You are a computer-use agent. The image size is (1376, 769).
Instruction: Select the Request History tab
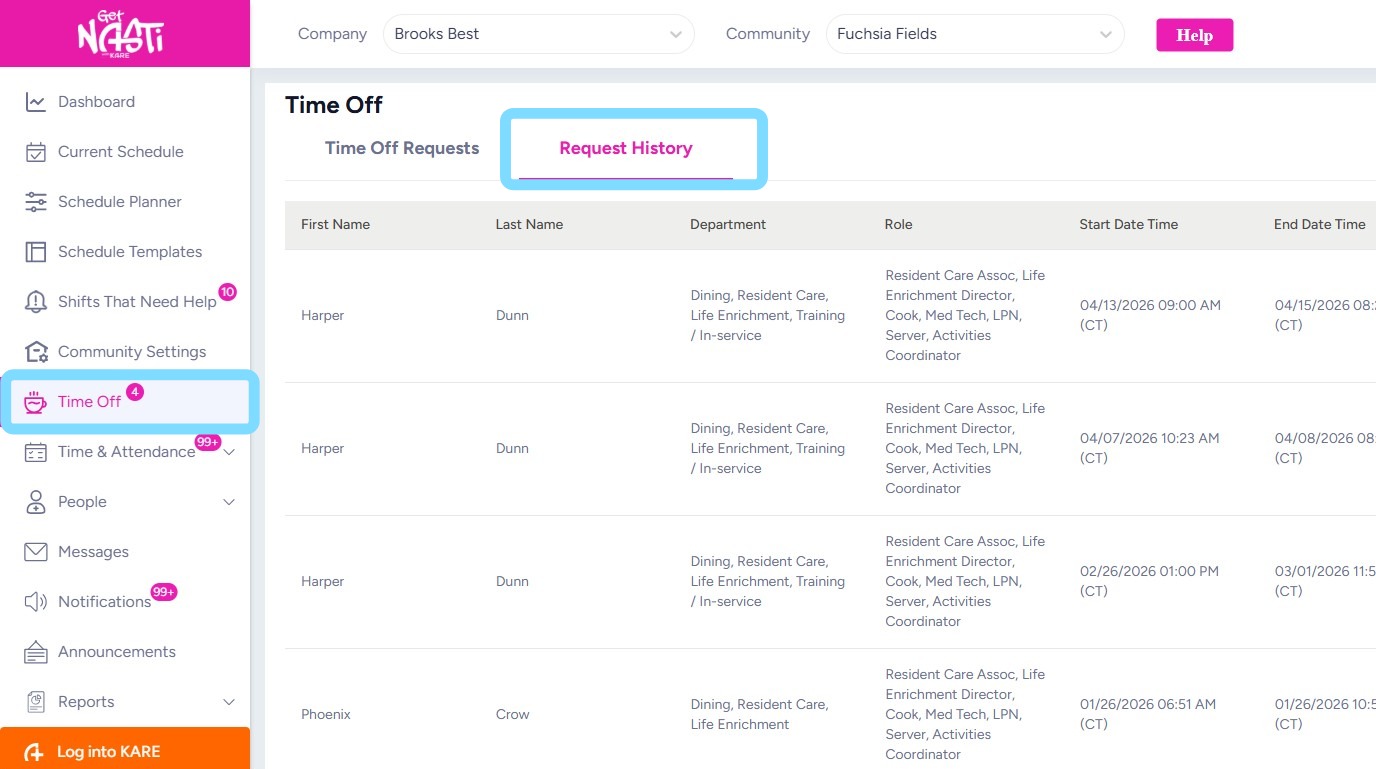point(626,148)
